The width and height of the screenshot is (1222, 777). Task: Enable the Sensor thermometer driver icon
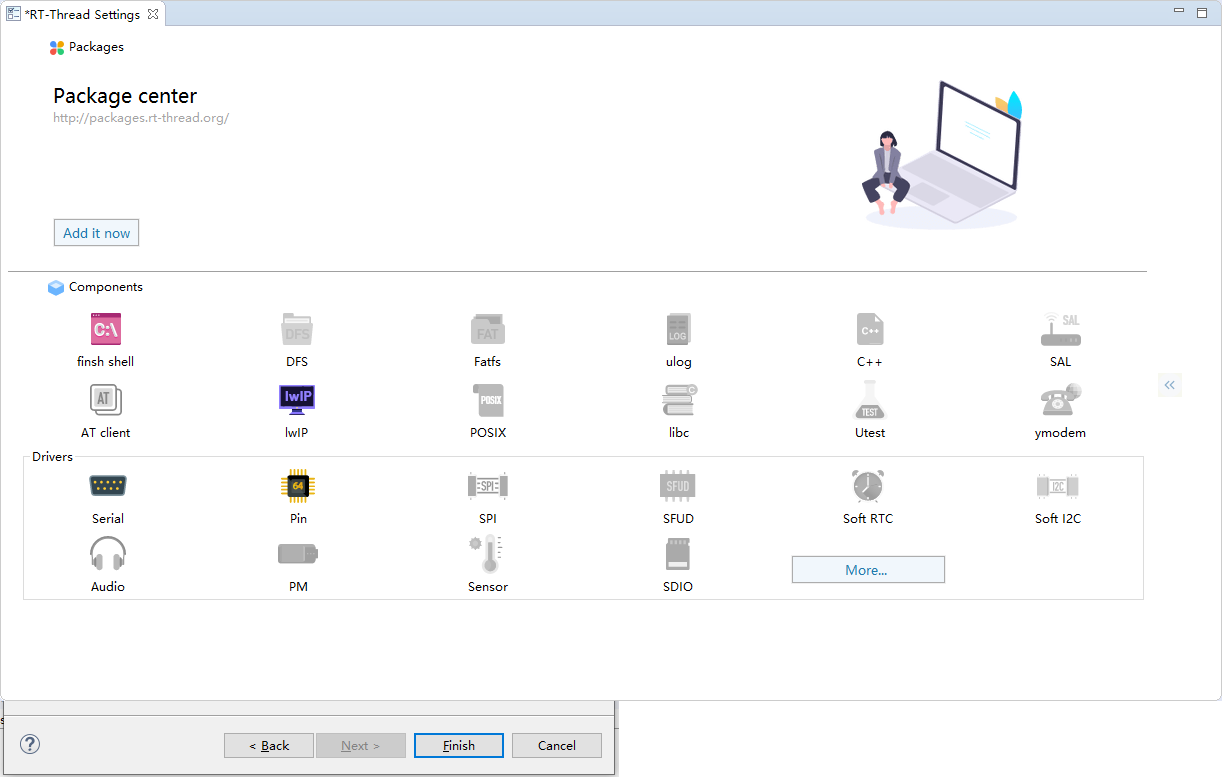pyautogui.click(x=487, y=554)
